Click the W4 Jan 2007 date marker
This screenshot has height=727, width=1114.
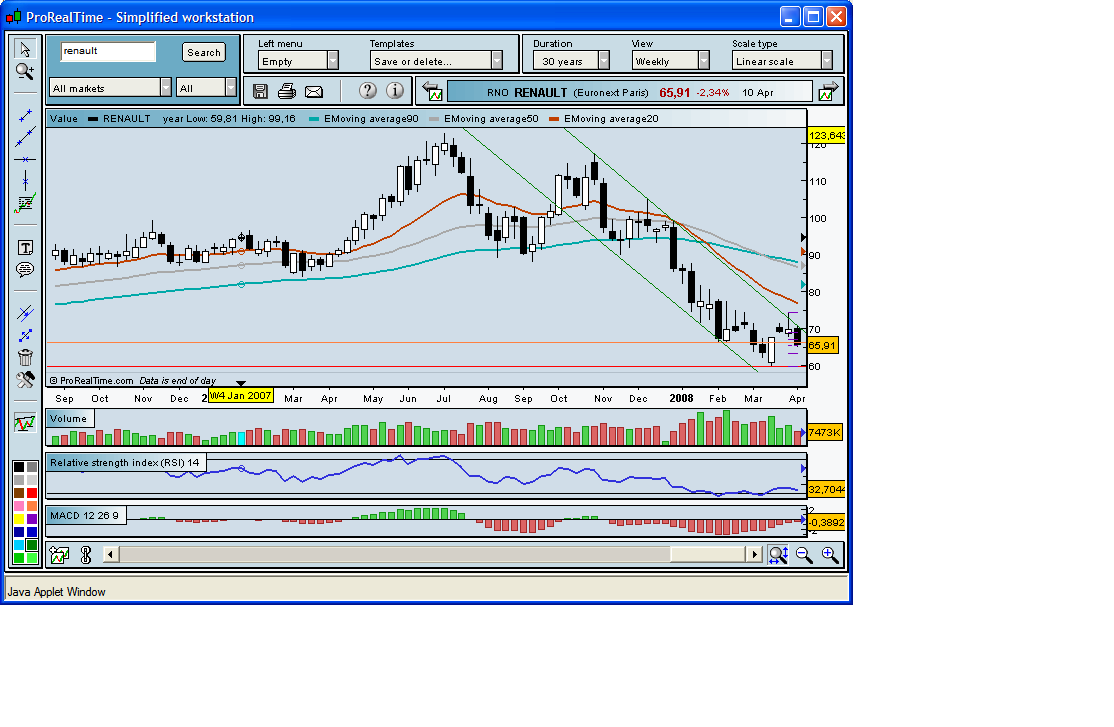pos(241,395)
